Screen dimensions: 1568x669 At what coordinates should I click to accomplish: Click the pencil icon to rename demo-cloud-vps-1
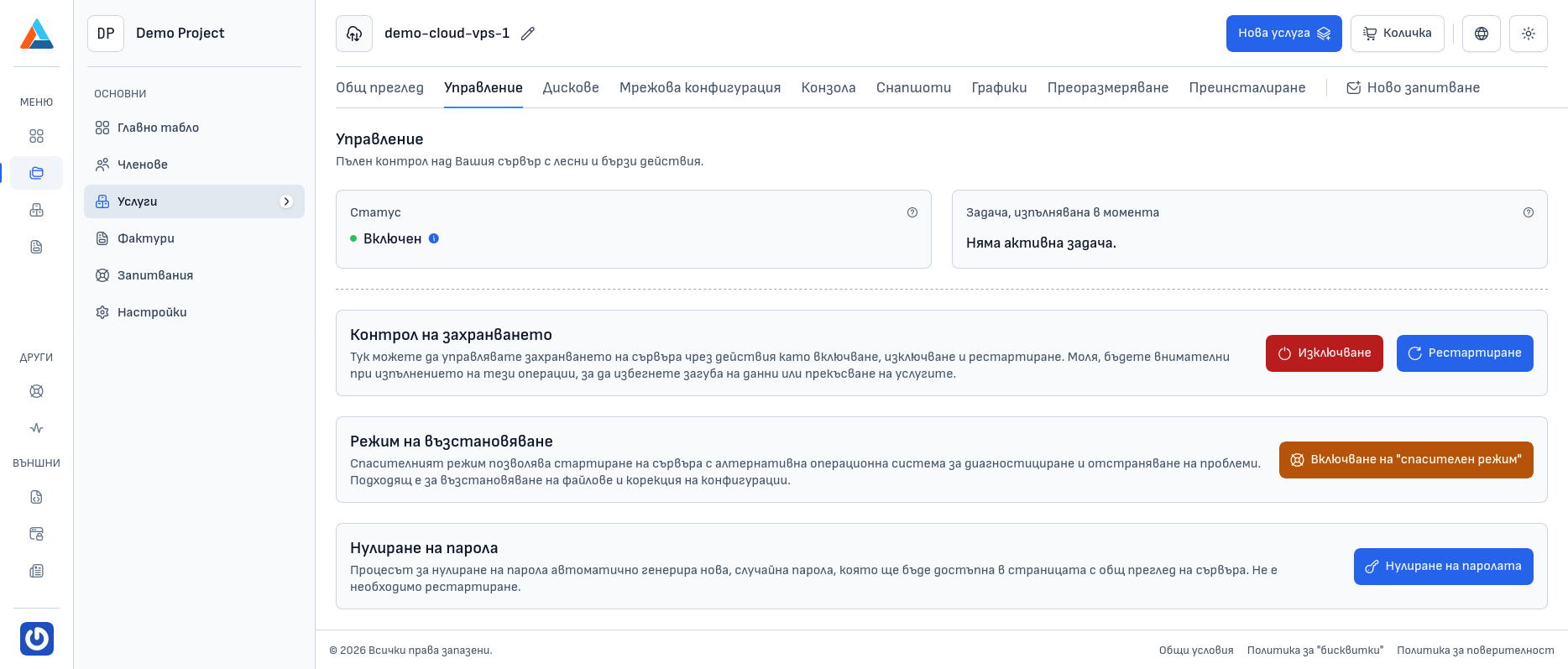527,34
